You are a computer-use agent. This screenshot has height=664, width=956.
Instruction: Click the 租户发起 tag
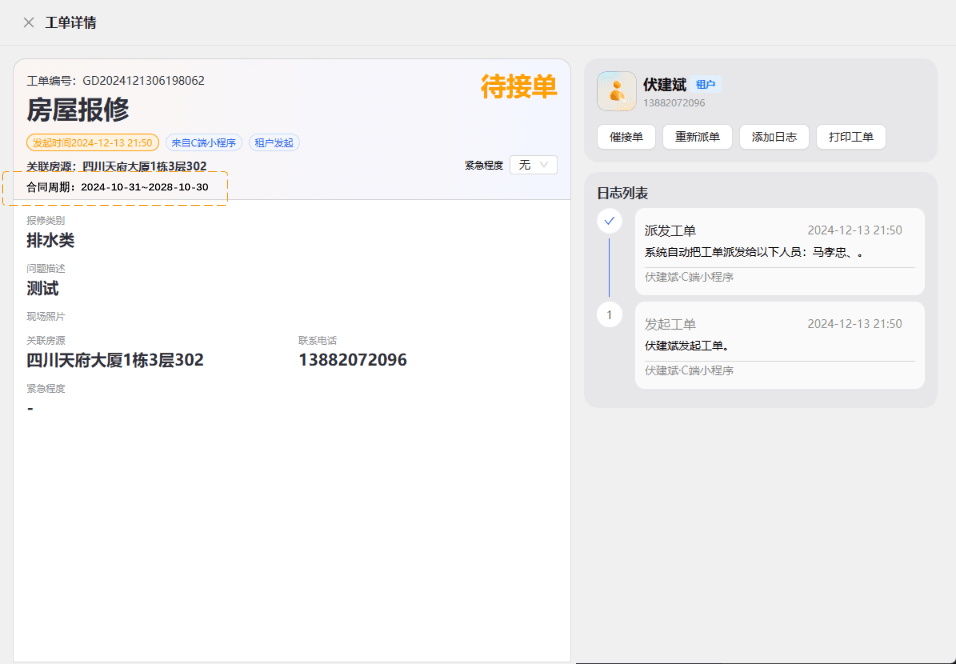point(274,143)
